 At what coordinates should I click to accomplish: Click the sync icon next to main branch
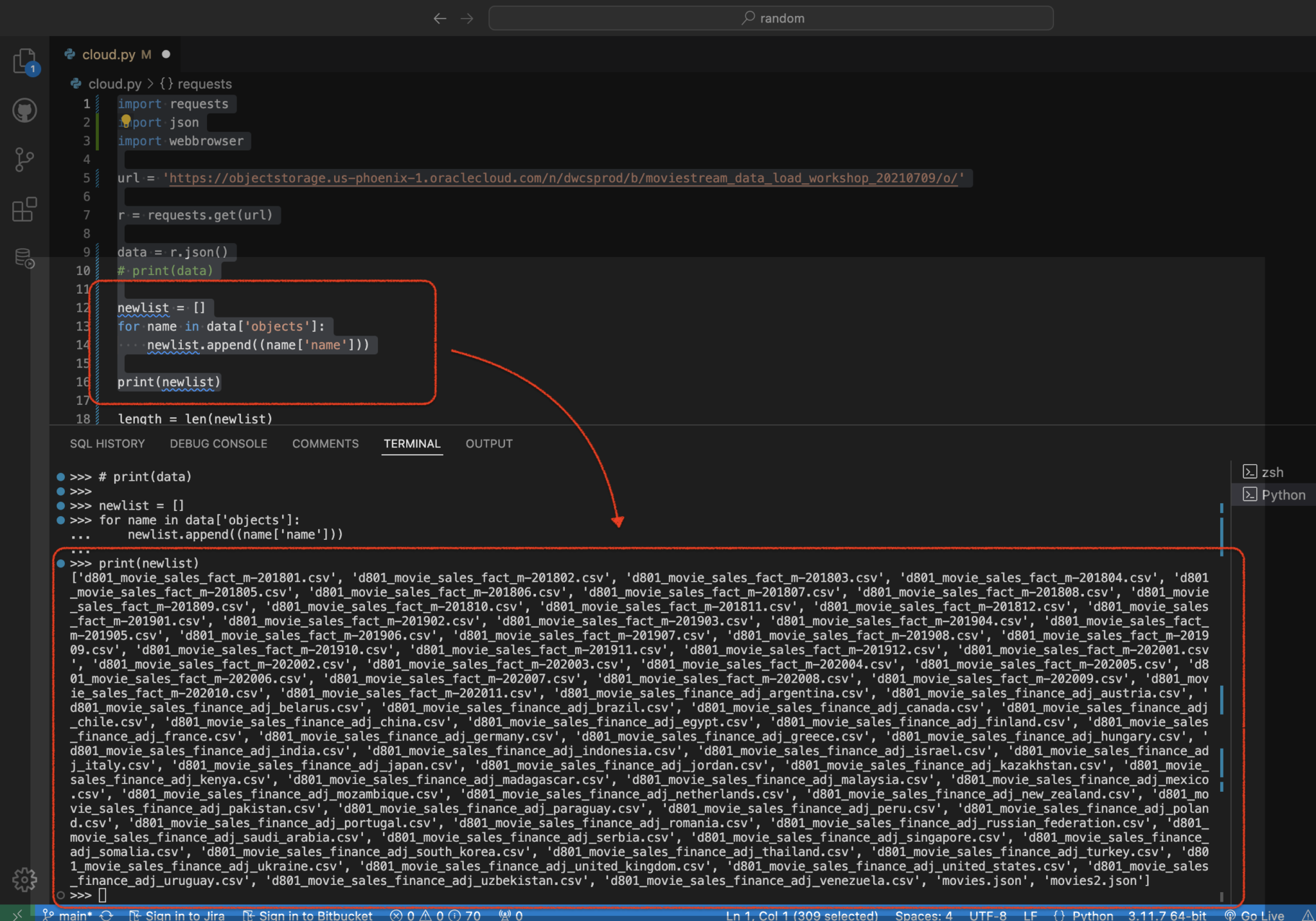click(x=106, y=915)
